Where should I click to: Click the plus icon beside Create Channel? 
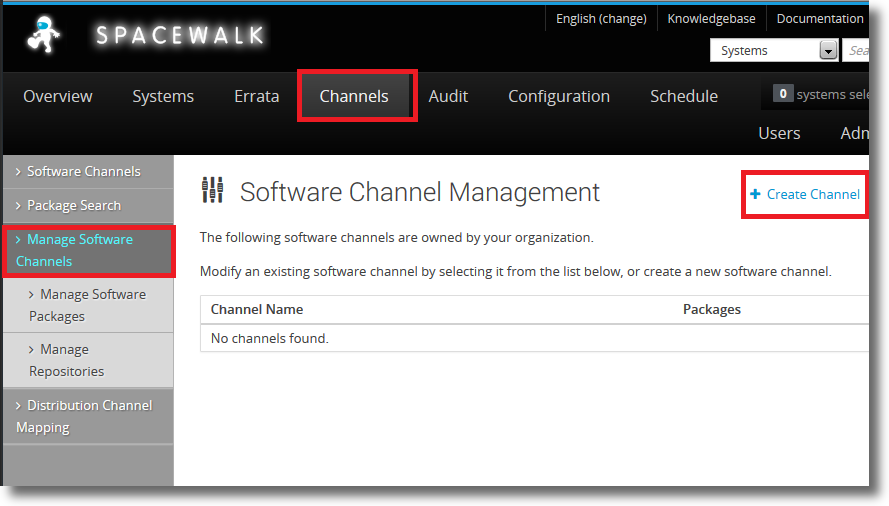(x=755, y=194)
